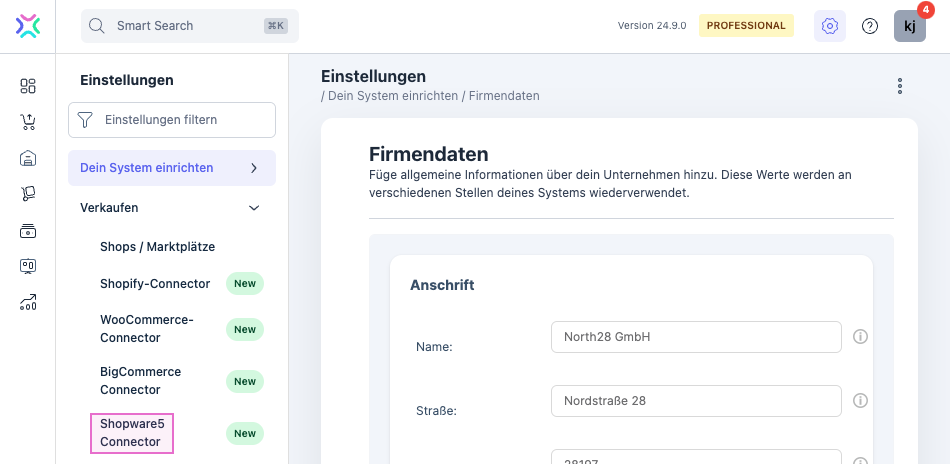Click the info icon beside Name field
The image size is (950, 464).
click(860, 337)
